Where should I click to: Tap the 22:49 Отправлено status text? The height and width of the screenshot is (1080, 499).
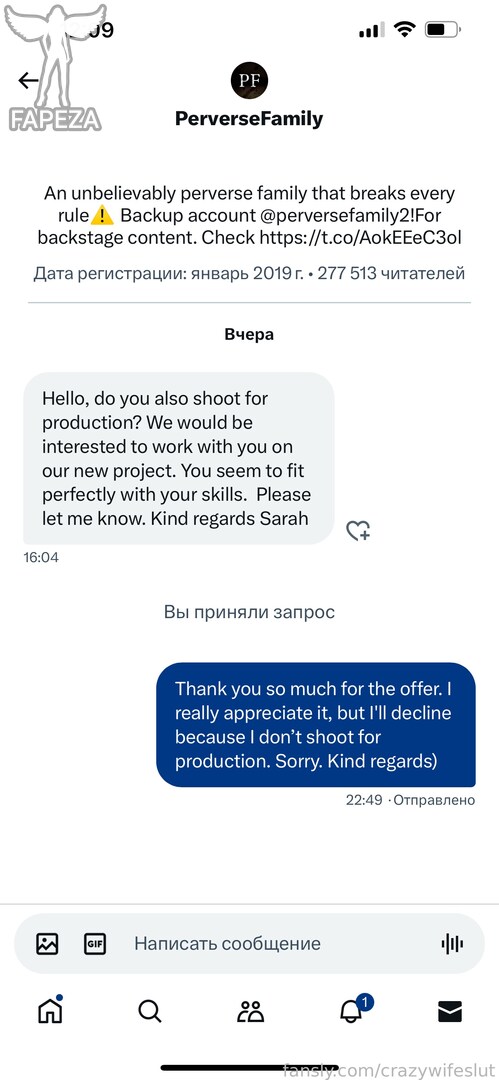411,800
